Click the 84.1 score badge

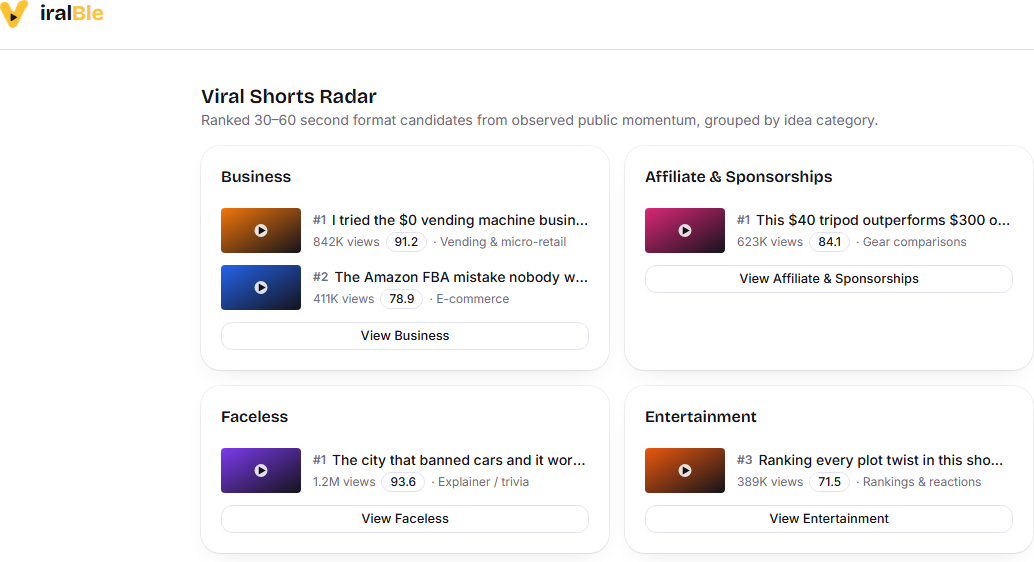(830, 242)
